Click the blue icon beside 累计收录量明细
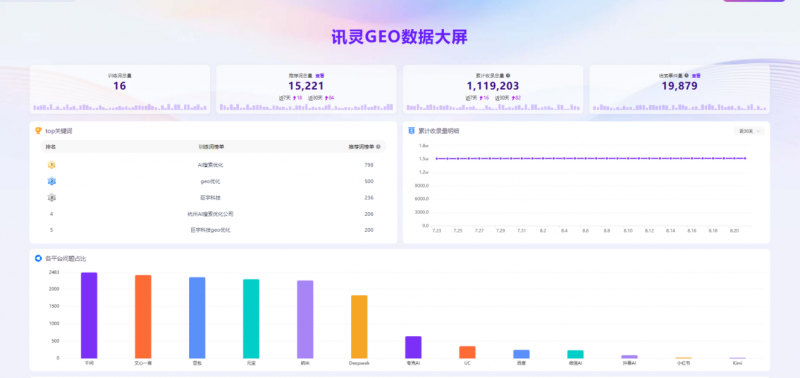The height and width of the screenshot is (378, 800). 412,131
